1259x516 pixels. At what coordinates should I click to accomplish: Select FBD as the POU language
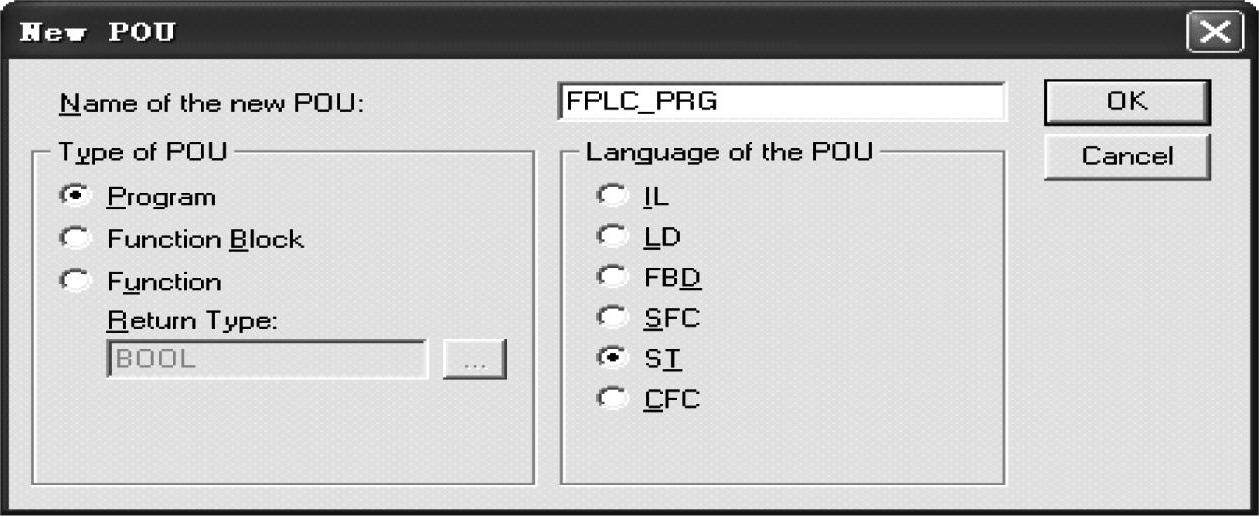coord(610,277)
